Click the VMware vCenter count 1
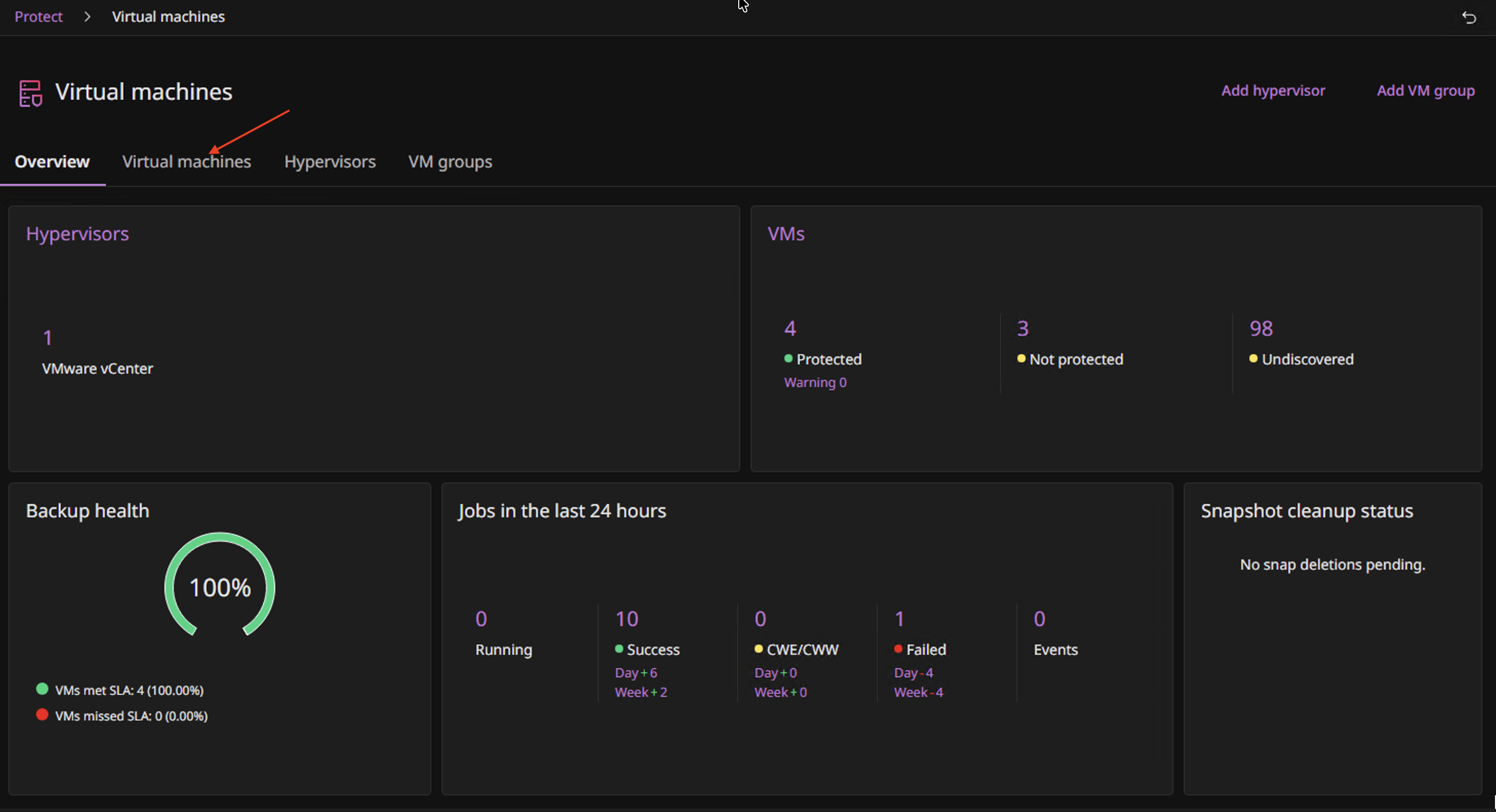The height and width of the screenshot is (812, 1496). click(x=48, y=338)
